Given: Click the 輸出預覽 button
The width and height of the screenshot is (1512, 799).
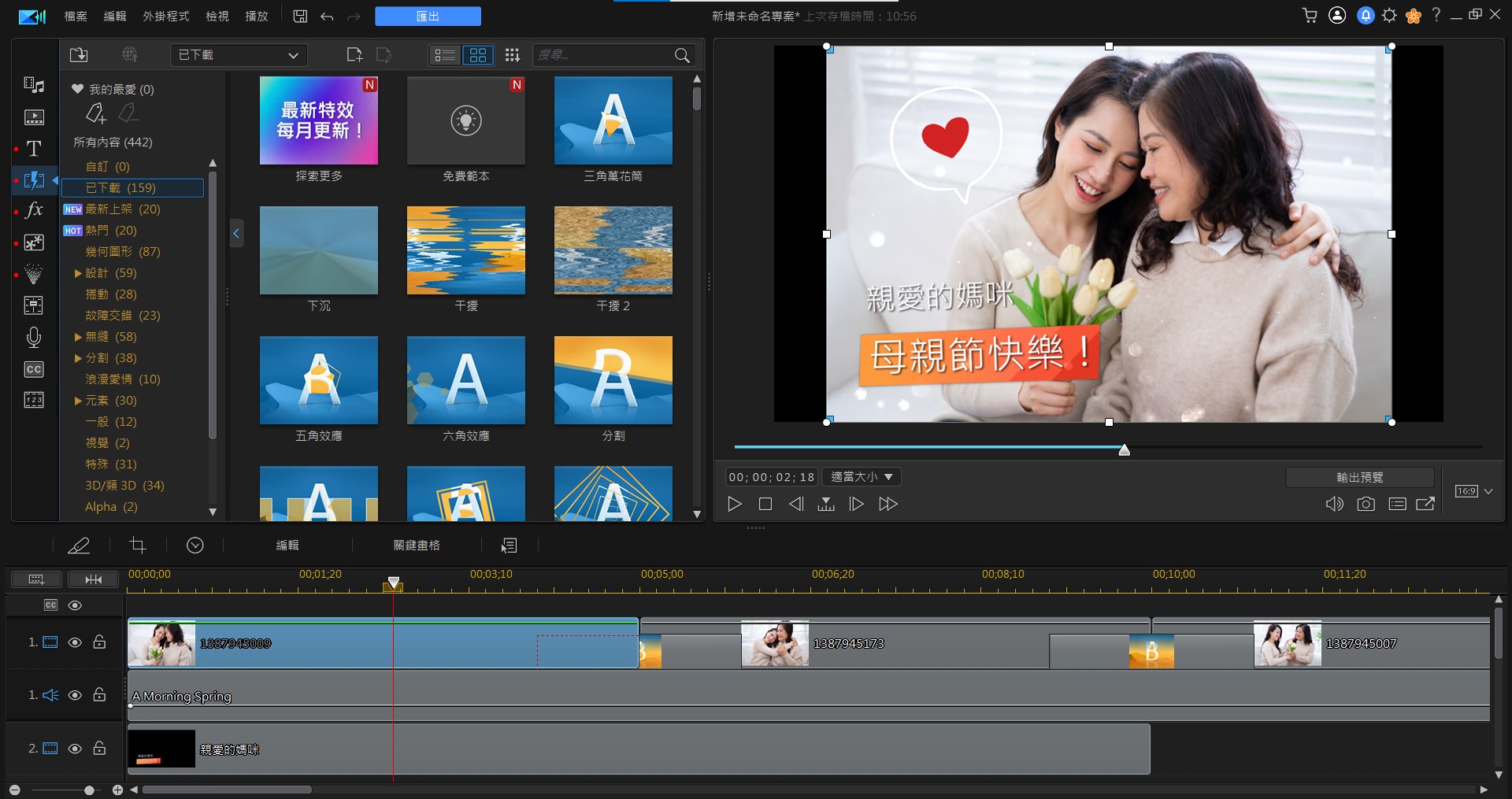Looking at the screenshot, I should coord(1359,477).
